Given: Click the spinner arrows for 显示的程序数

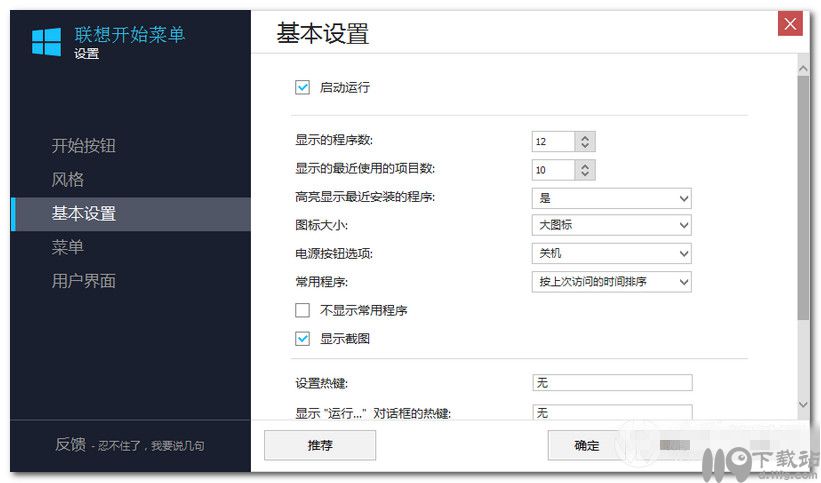Looking at the screenshot, I should (585, 141).
